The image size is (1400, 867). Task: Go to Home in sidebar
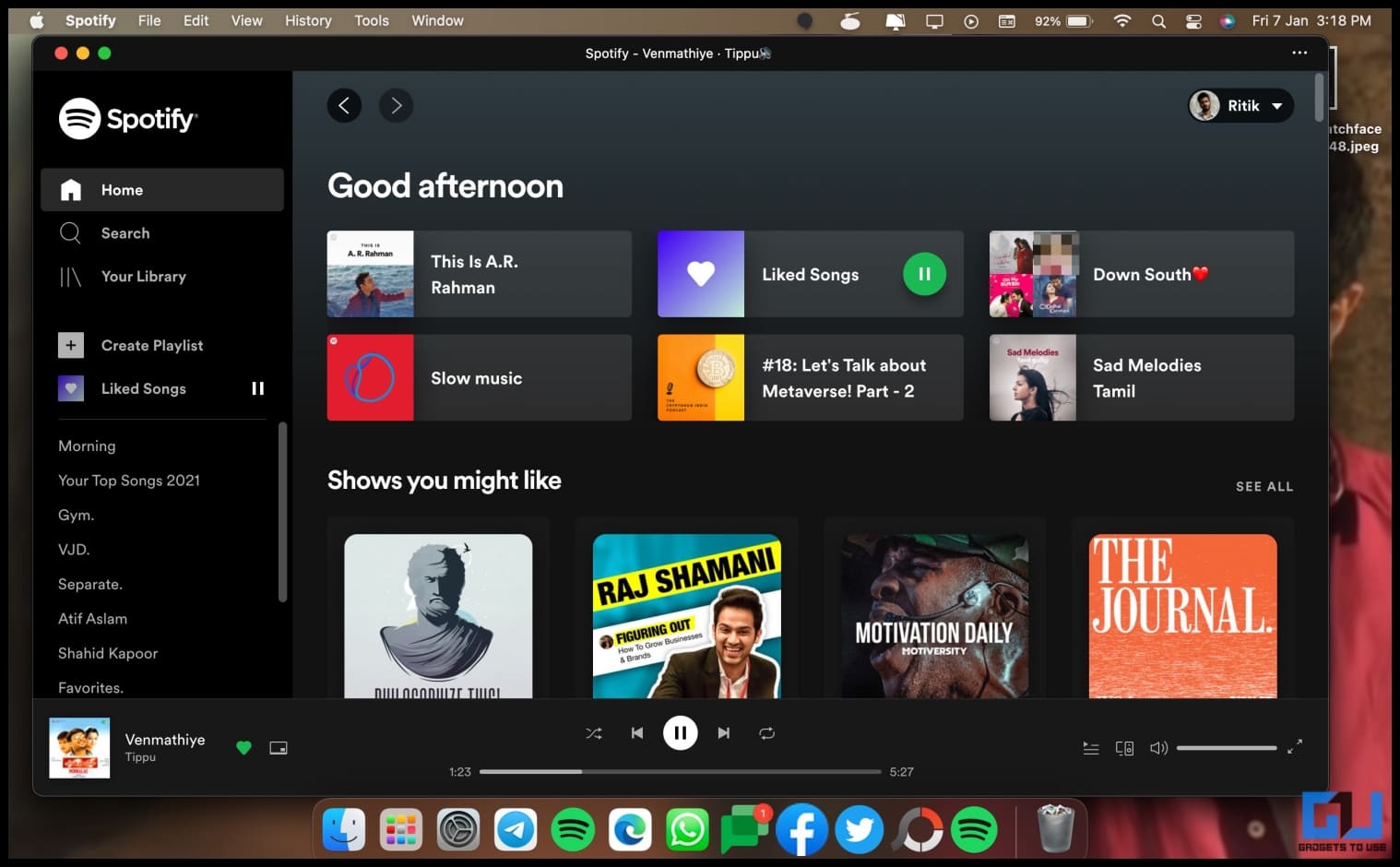[162, 190]
